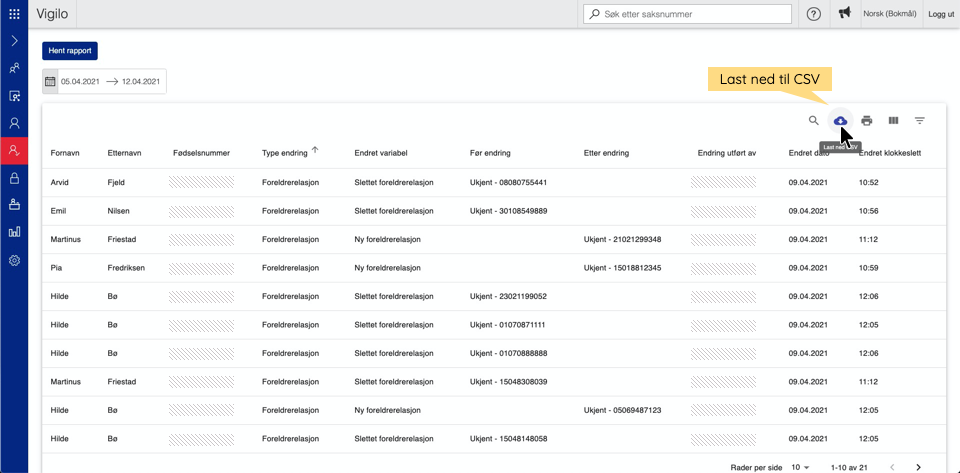Viewport: 960px width, 473px height.
Task: Open the people group sidebar icon
Action: click(14, 69)
